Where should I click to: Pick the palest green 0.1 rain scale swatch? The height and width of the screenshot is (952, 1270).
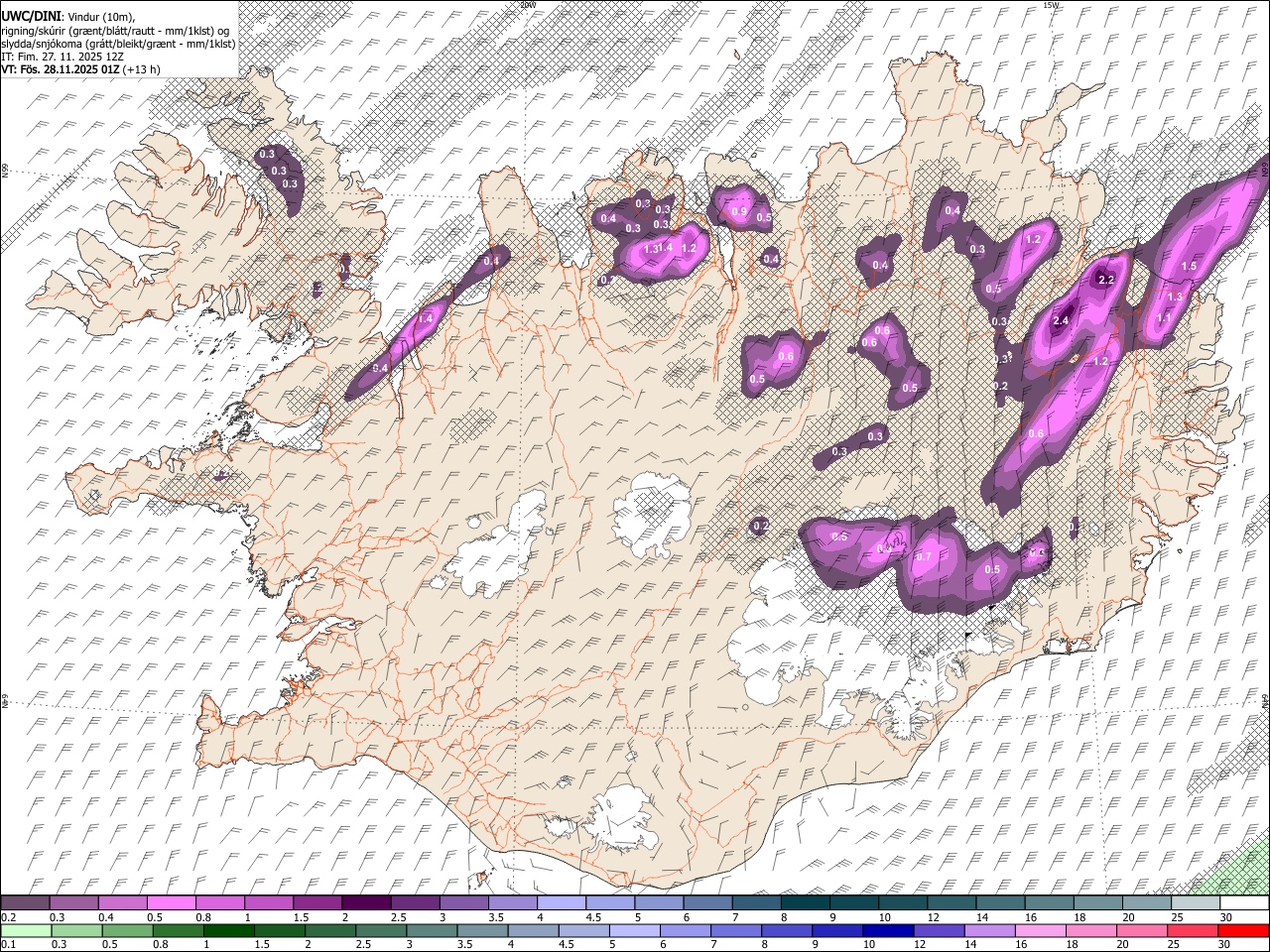click(x=26, y=931)
